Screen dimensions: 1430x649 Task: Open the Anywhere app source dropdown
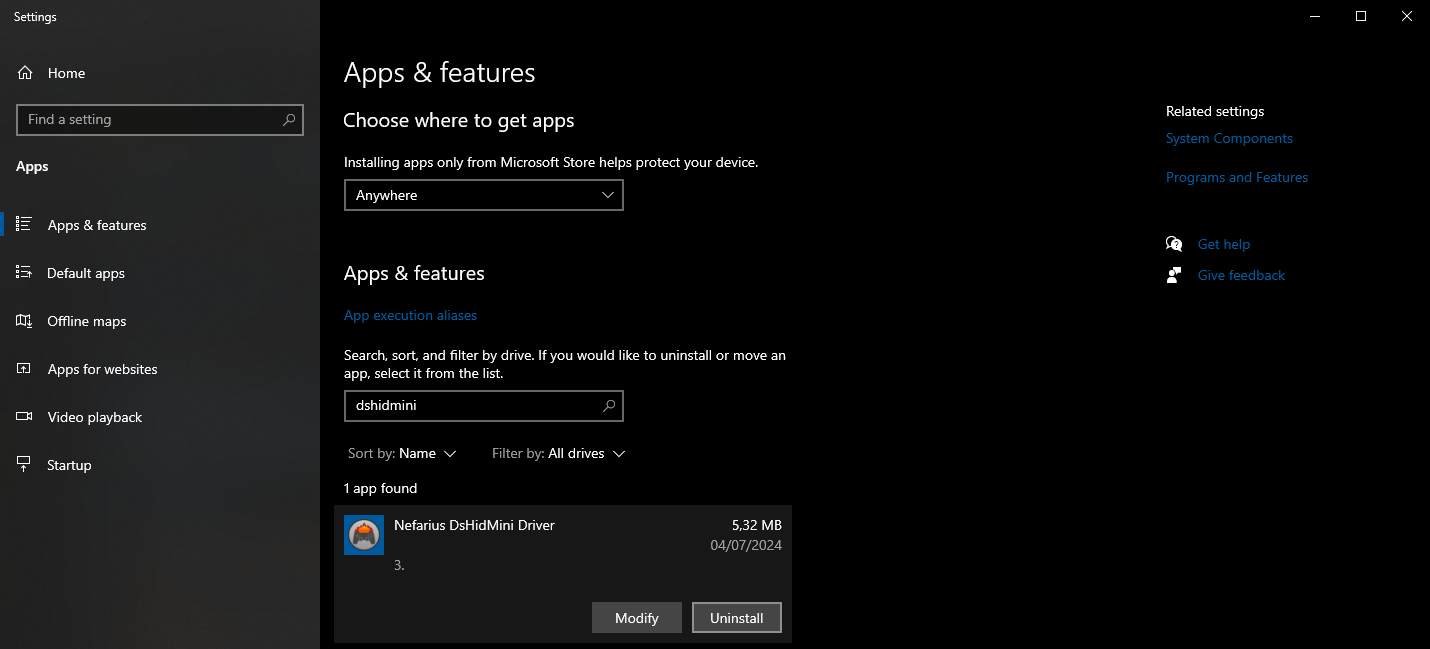coord(484,195)
